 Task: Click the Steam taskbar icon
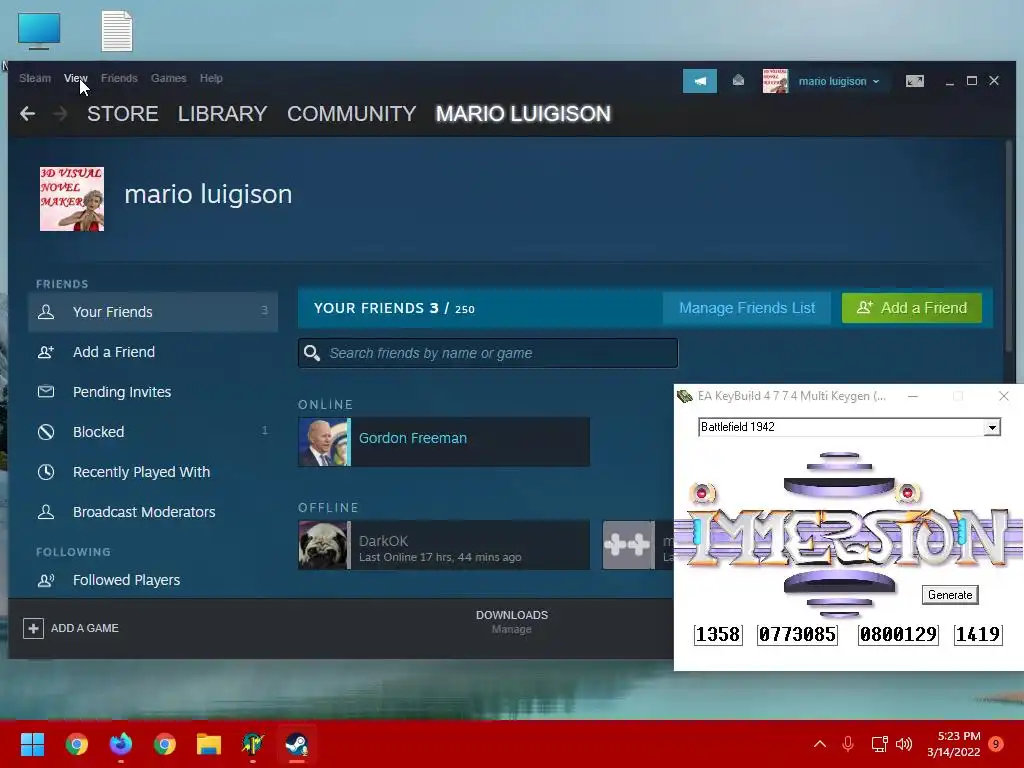pyautogui.click(x=297, y=744)
